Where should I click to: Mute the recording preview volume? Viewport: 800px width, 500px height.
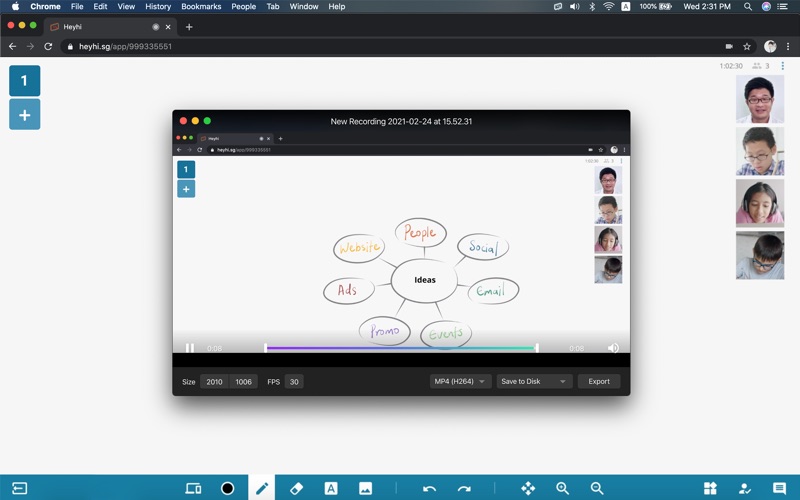(x=613, y=348)
